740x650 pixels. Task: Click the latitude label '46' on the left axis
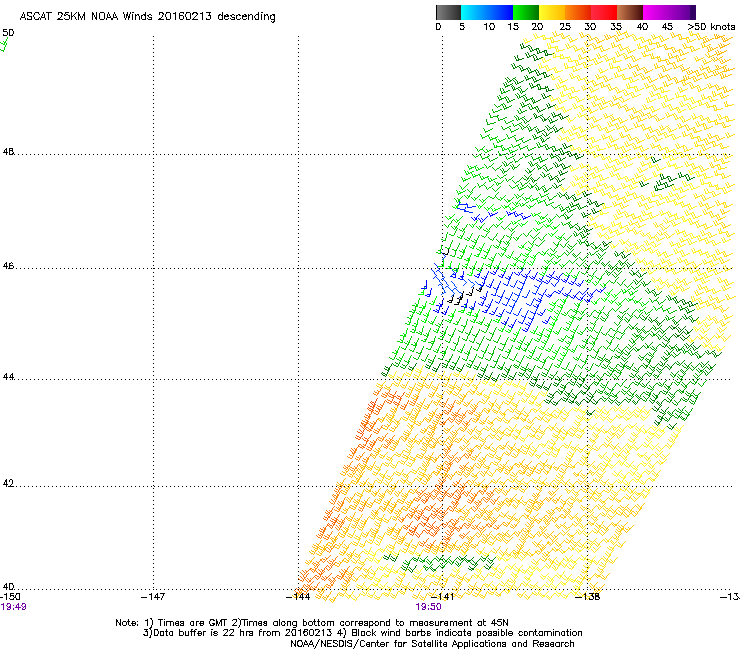(8, 266)
